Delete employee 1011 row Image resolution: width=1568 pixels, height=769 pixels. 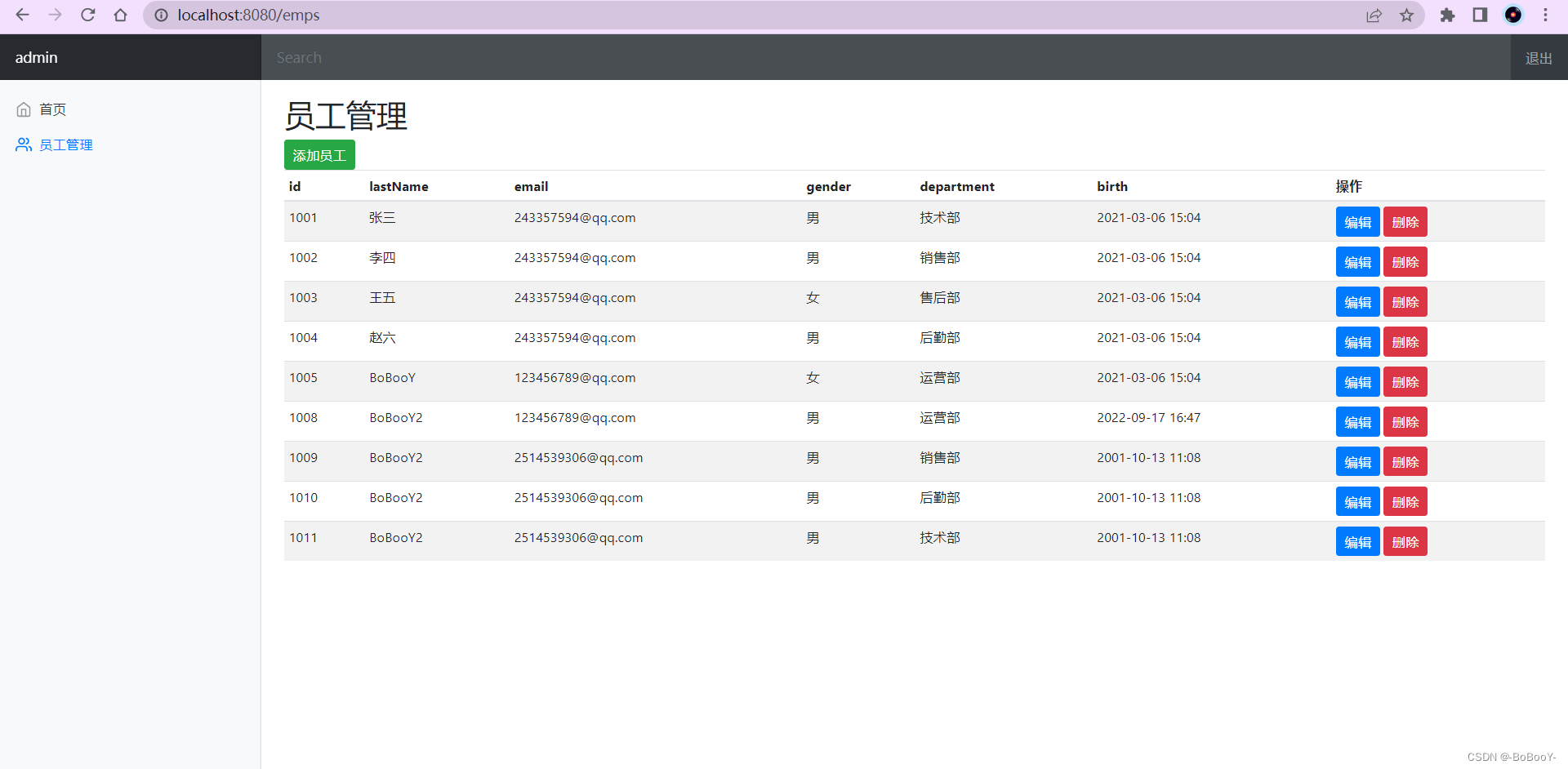point(1405,542)
